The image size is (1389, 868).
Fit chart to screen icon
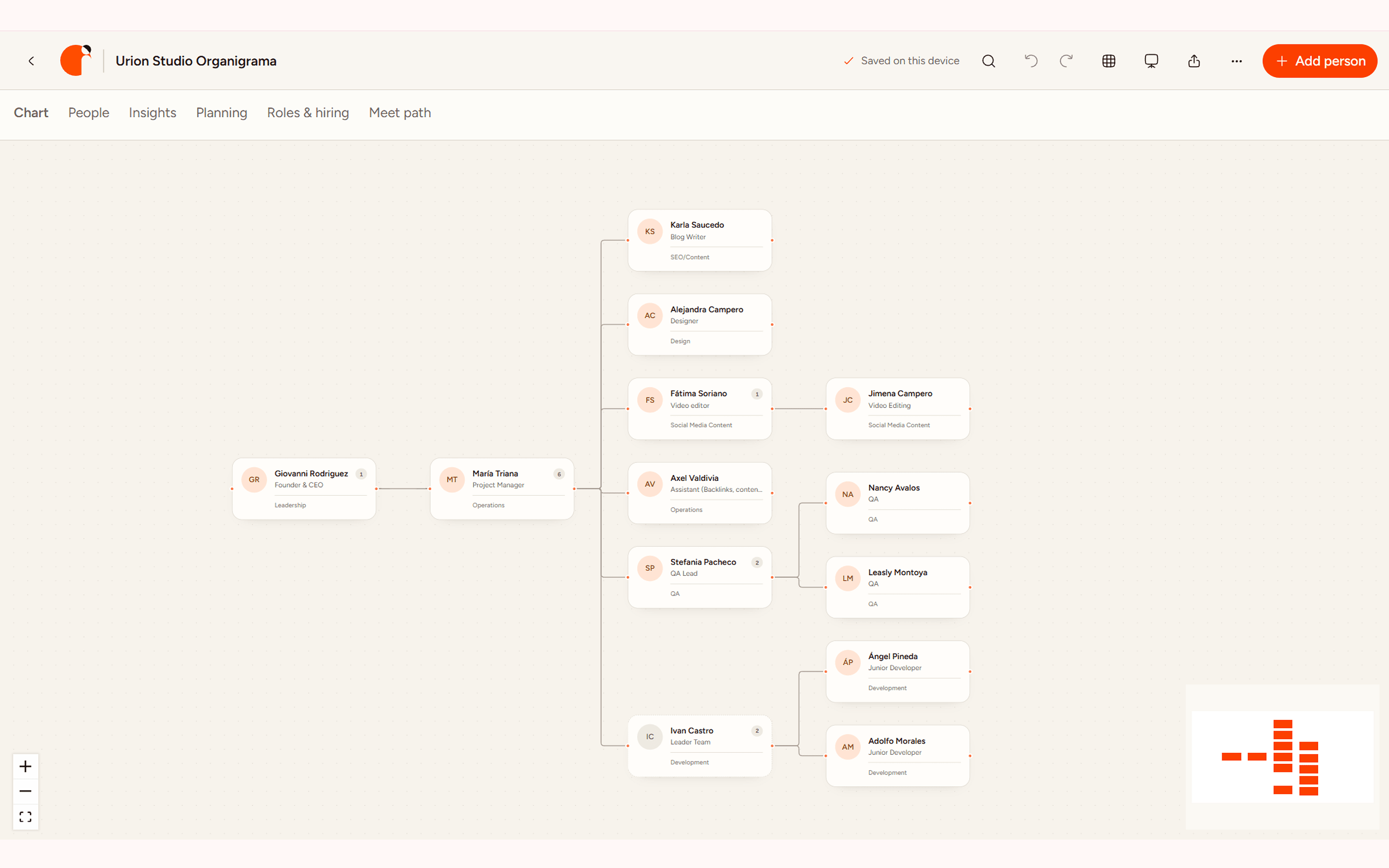tap(25, 816)
